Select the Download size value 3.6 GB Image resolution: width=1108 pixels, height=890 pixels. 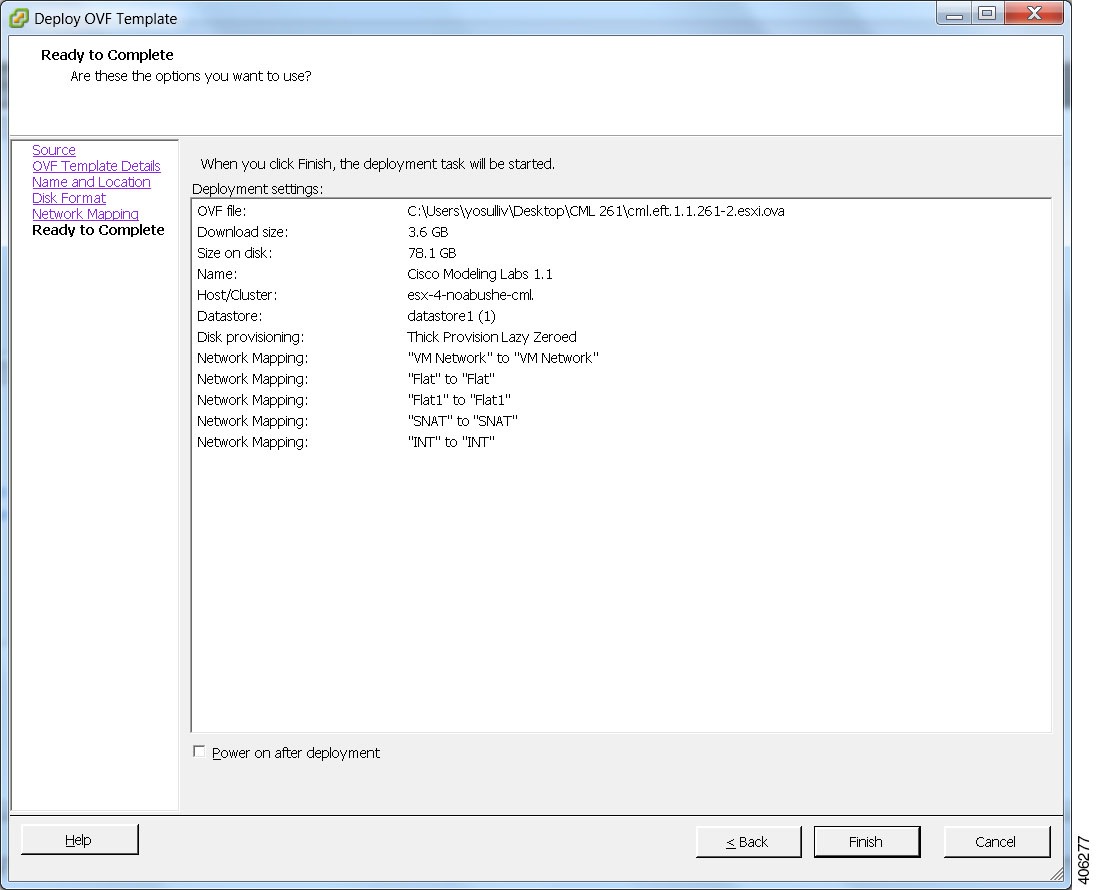(x=428, y=232)
